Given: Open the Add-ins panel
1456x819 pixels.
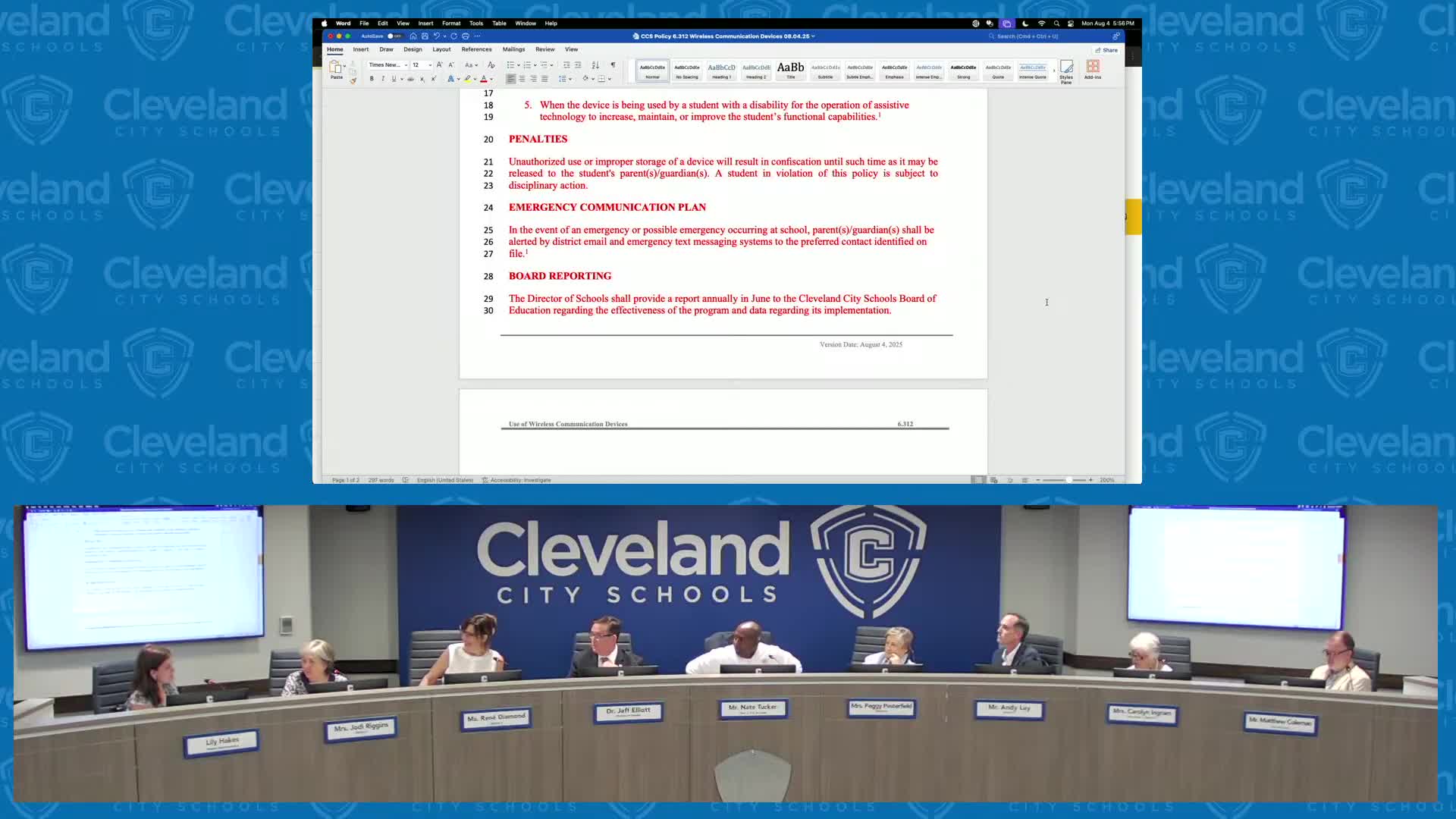Looking at the screenshot, I should click(1093, 71).
